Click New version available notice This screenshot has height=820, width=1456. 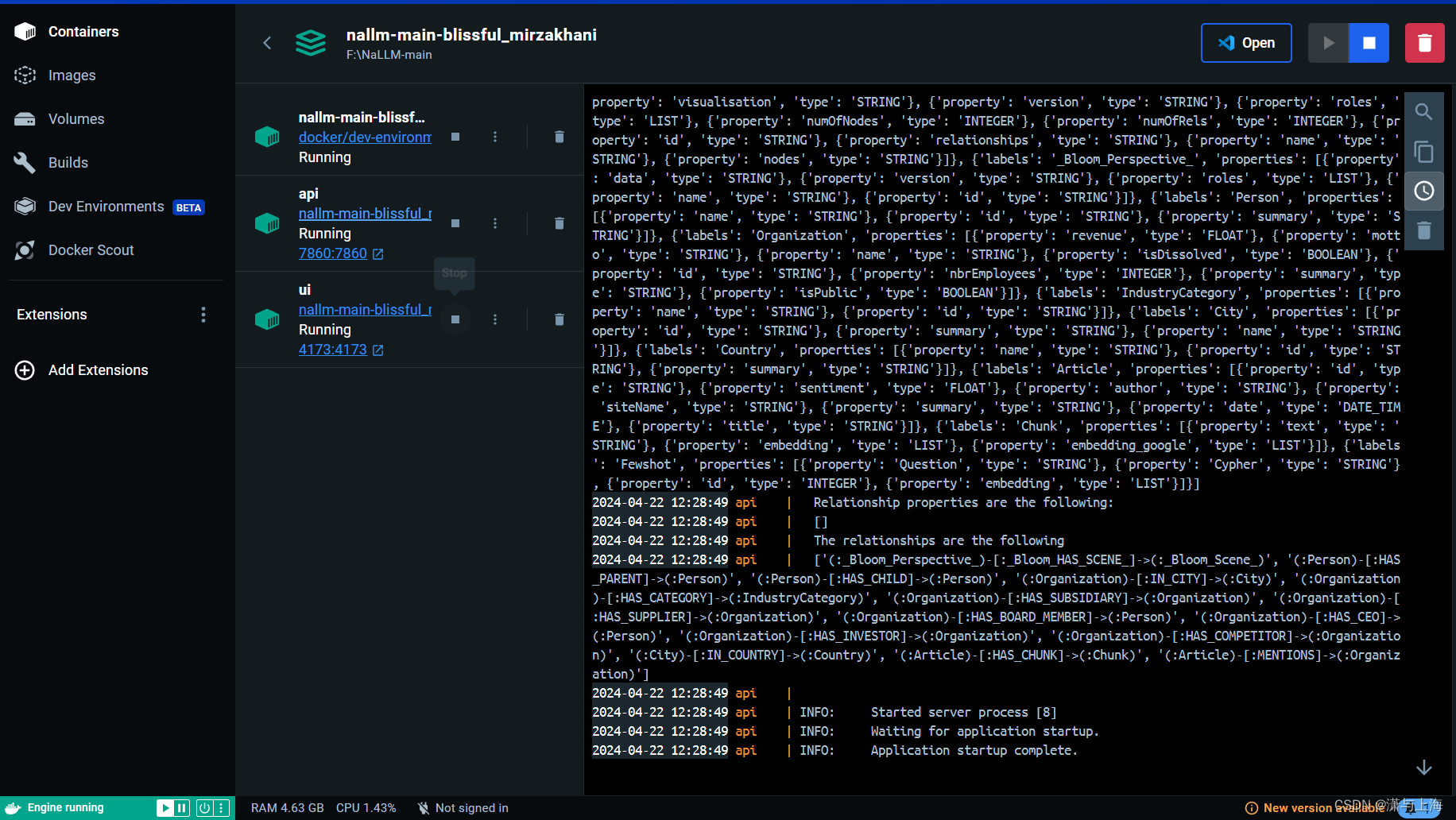[1315, 808]
